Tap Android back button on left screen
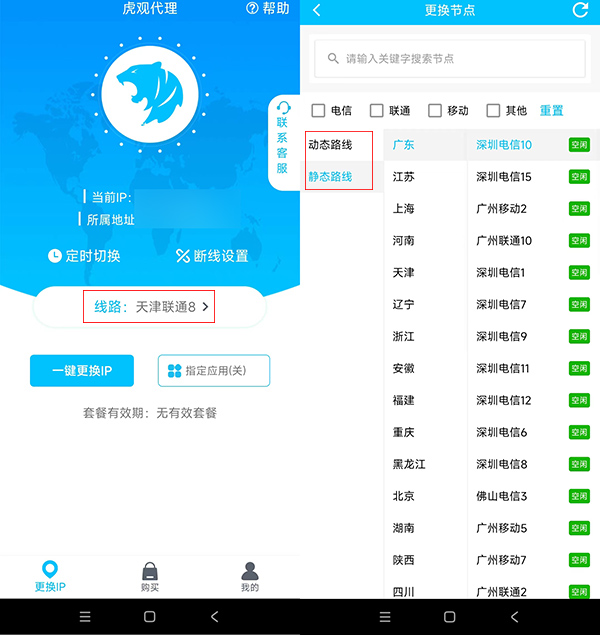Image resolution: width=600 pixels, height=635 pixels. (215, 617)
